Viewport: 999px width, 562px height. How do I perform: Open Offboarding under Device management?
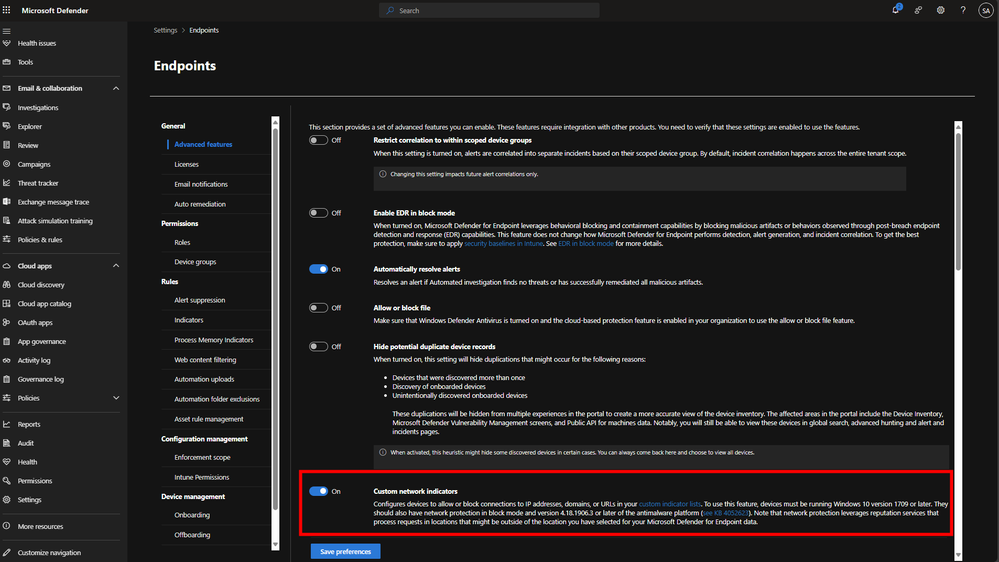pyautogui.click(x=192, y=535)
